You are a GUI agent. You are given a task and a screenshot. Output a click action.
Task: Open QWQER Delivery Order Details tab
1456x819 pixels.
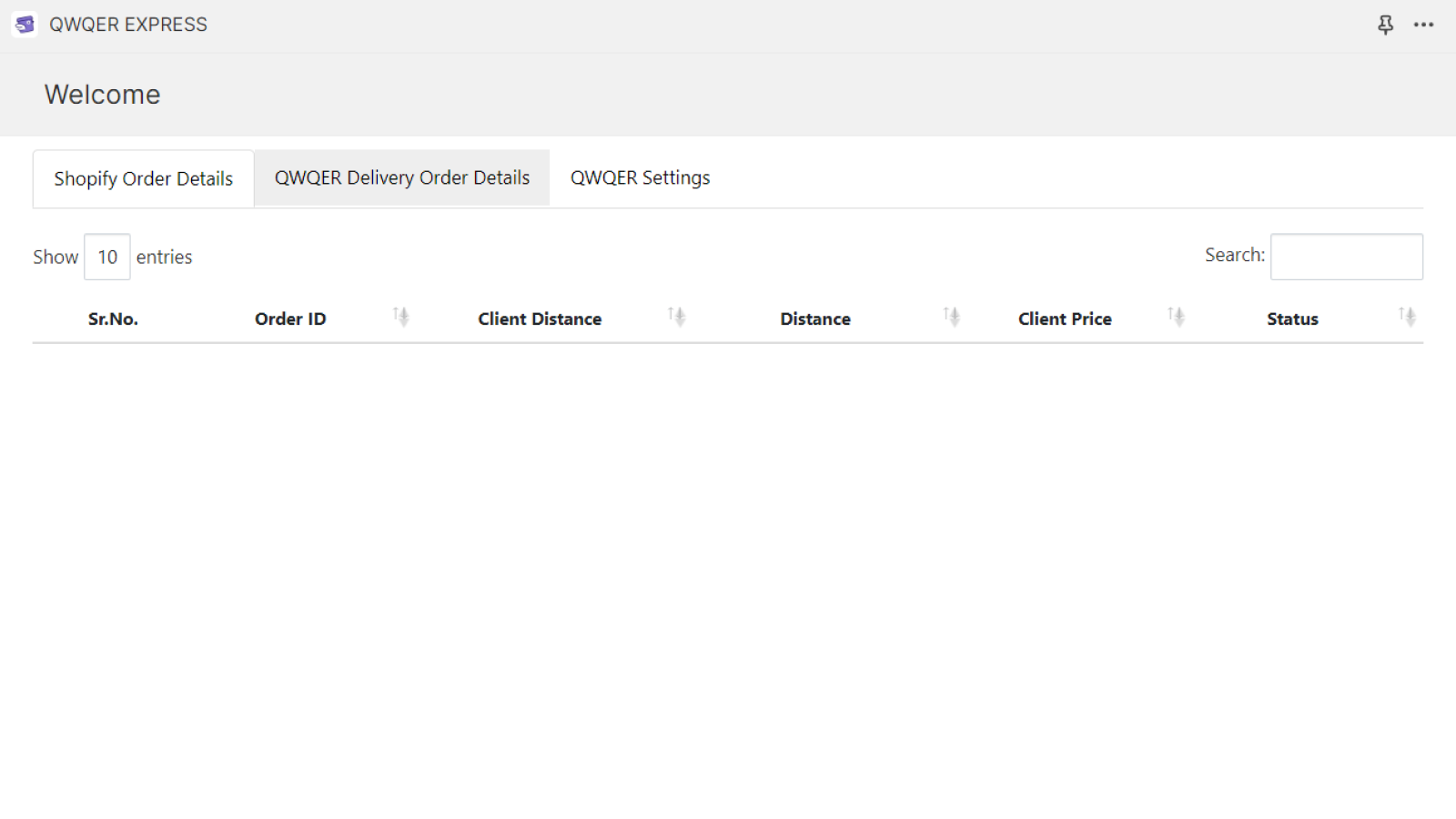[x=402, y=178]
